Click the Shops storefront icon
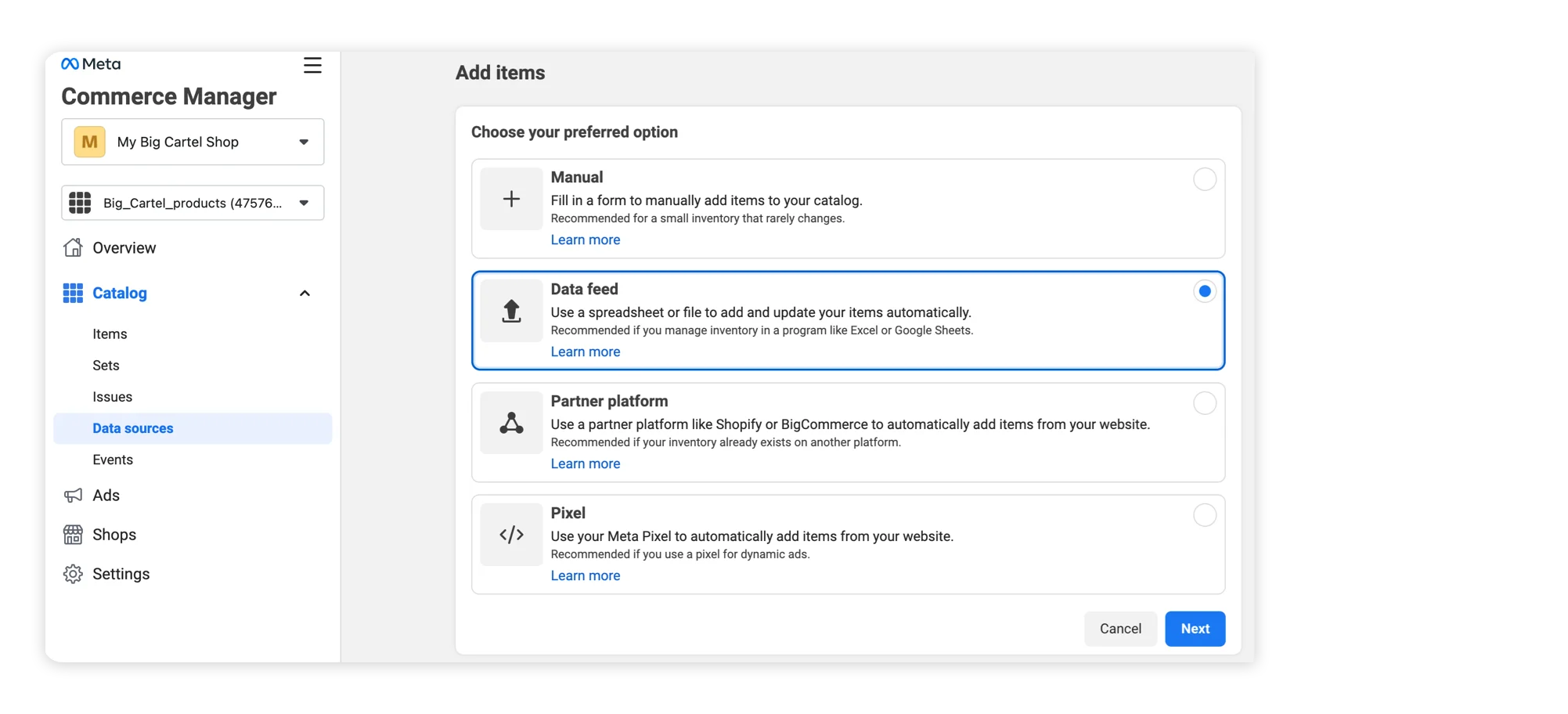The height and width of the screenshot is (714, 1568). 73,535
